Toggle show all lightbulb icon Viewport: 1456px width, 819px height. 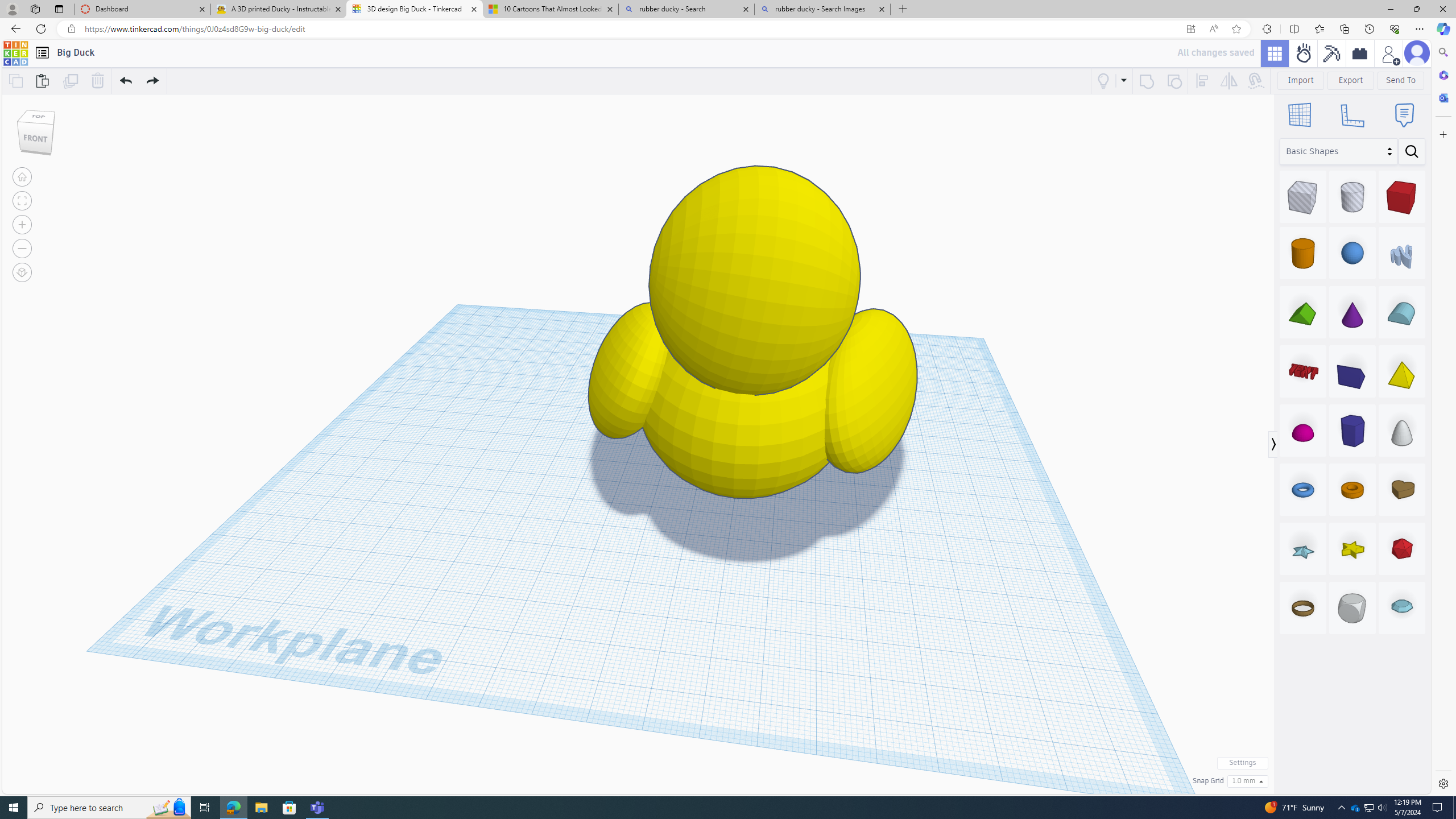point(1103,81)
